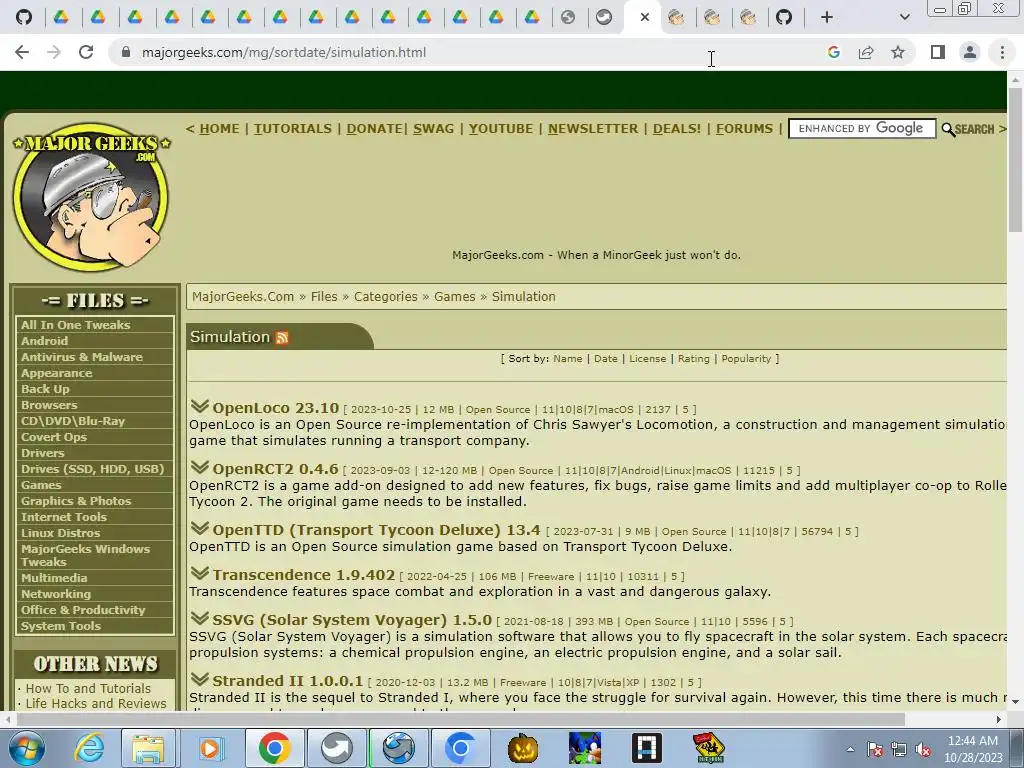Expand the OpenTTD 13.4 entry arrow
The image size is (1024, 768).
(x=200, y=528)
